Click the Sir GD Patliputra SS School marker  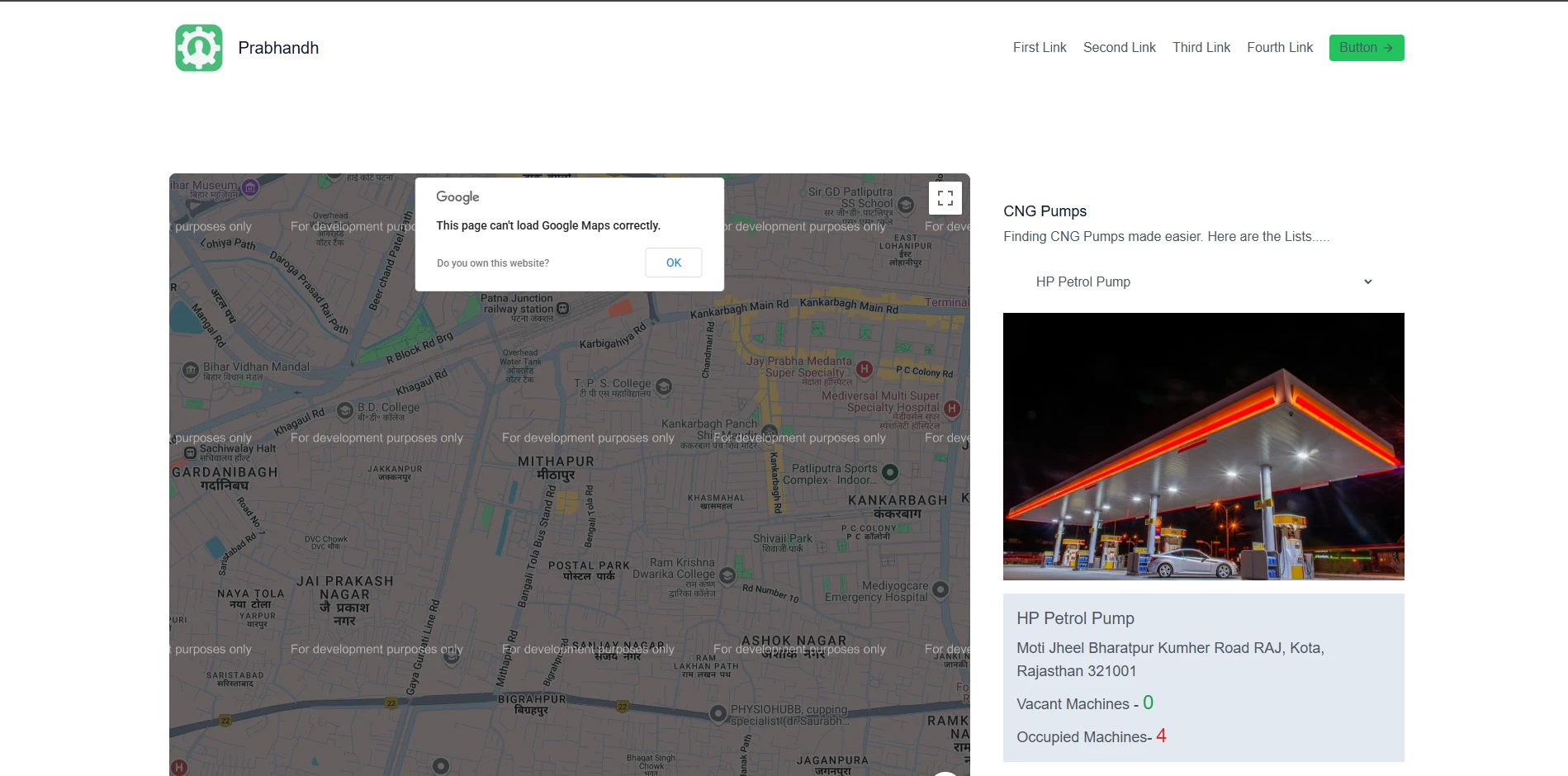906,205
